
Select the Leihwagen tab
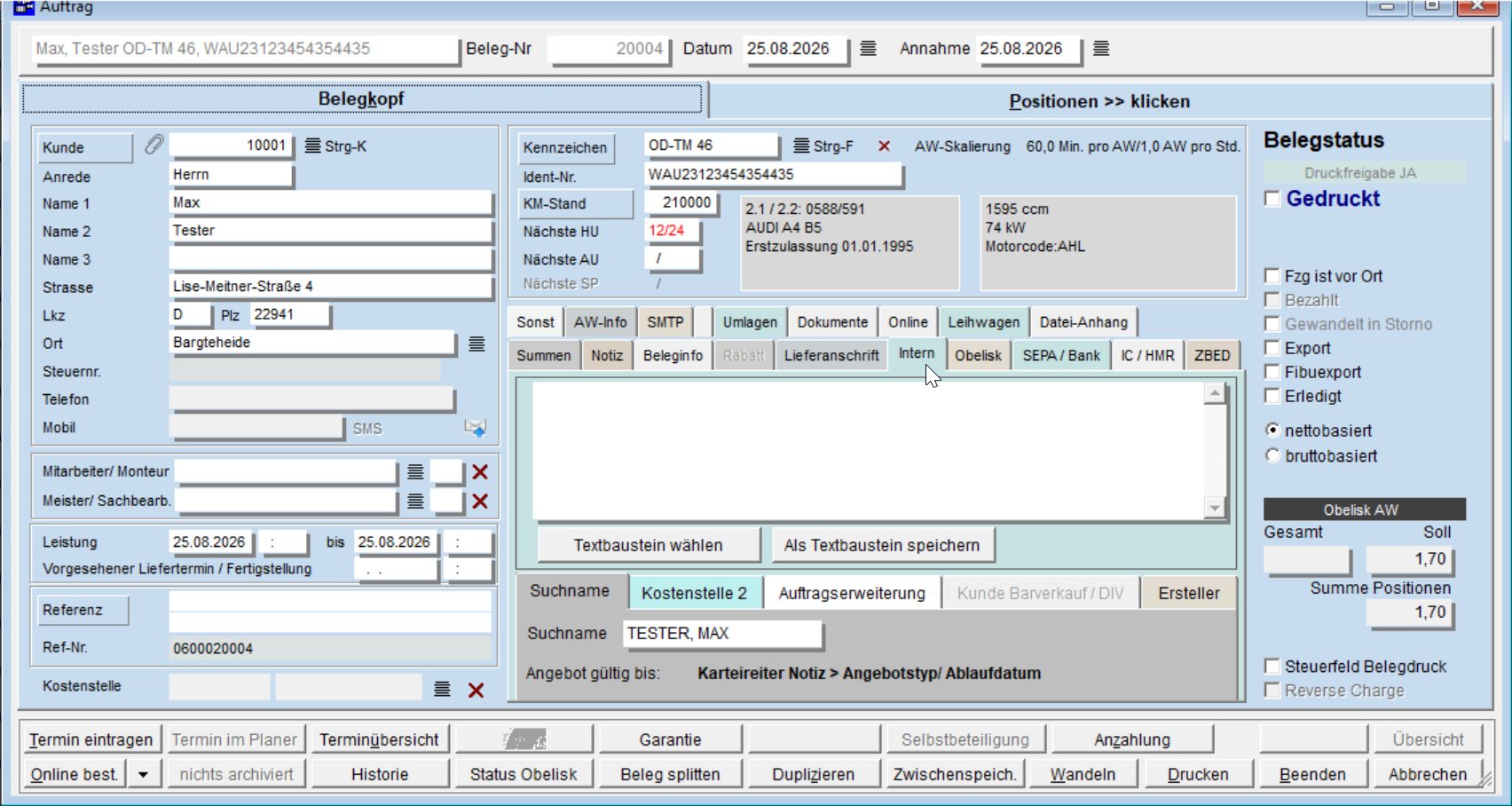pos(984,322)
